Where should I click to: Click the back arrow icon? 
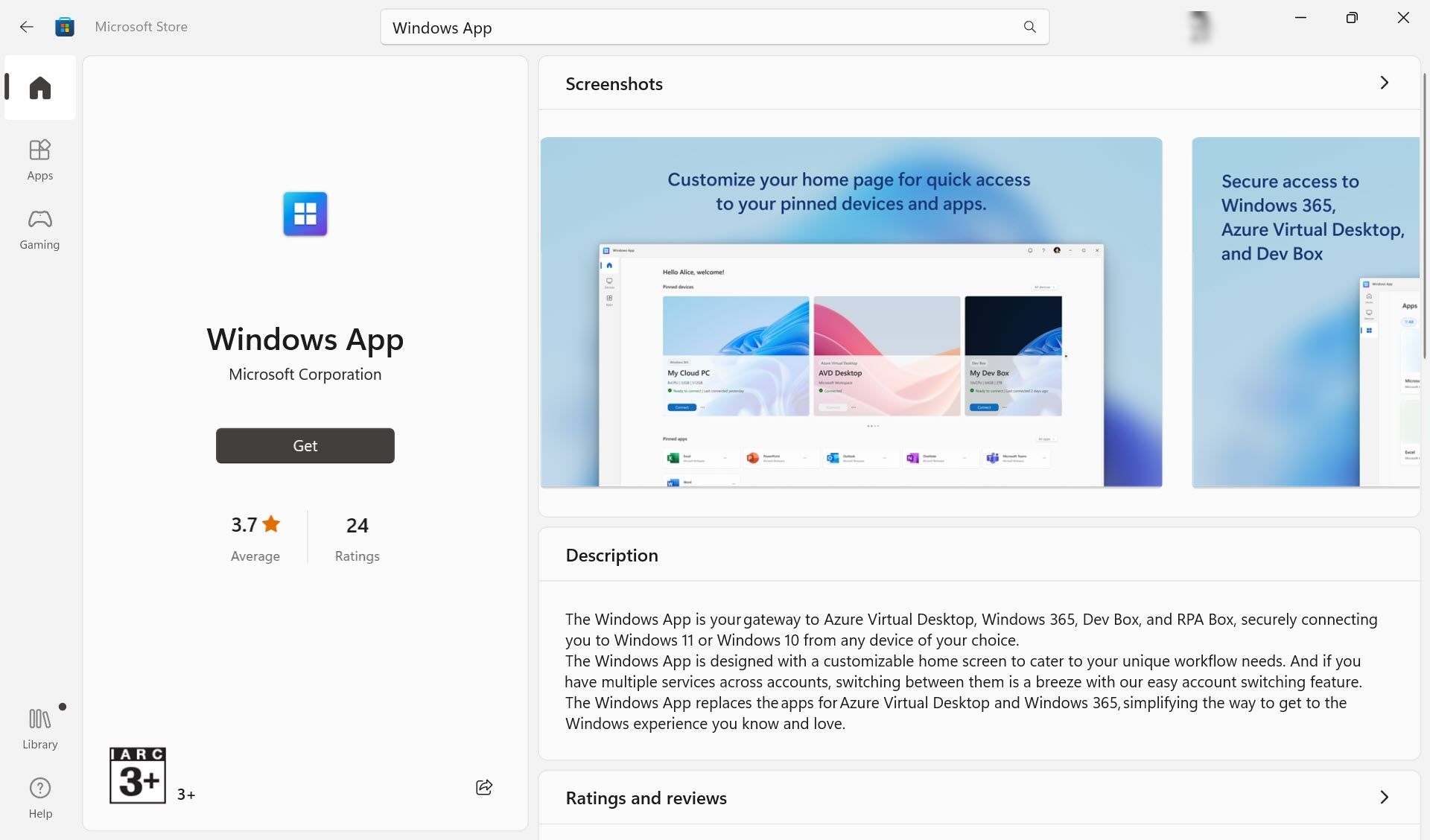pyautogui.click(x=27, y=27)
